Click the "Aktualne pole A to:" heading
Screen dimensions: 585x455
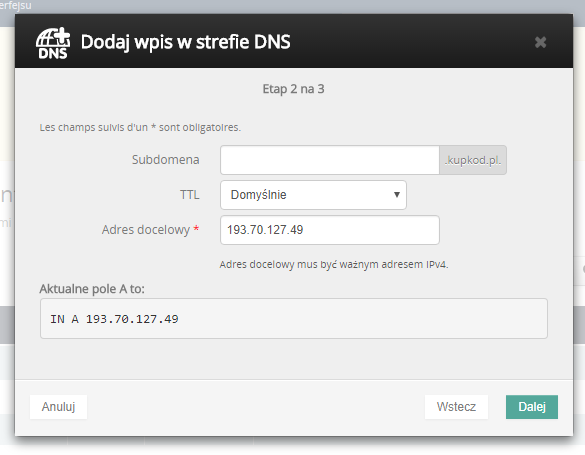[x=92, y=289]
